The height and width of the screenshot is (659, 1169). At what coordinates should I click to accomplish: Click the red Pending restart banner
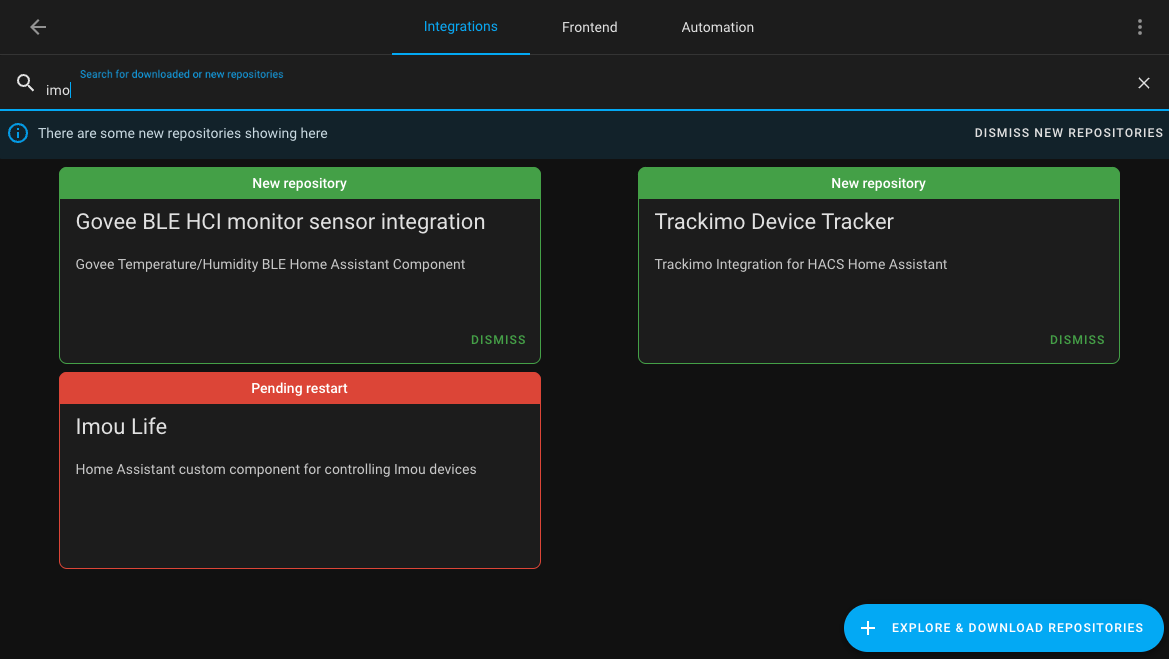pos(299,388)
